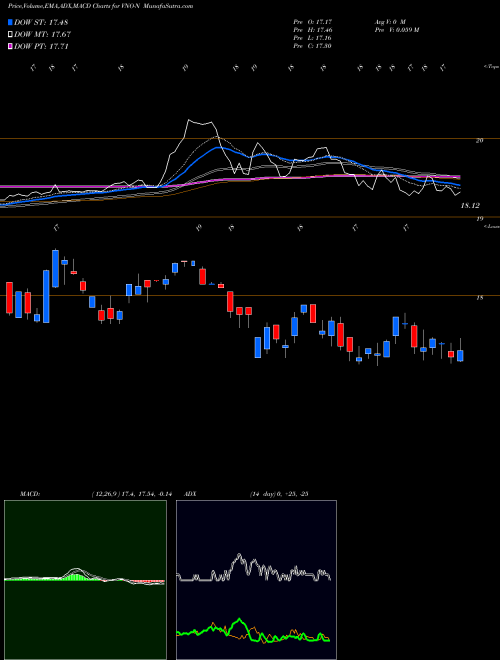The image size is (500, 660).
Task: Click the green ADX line peak
Action: click(x=240, y=620)
